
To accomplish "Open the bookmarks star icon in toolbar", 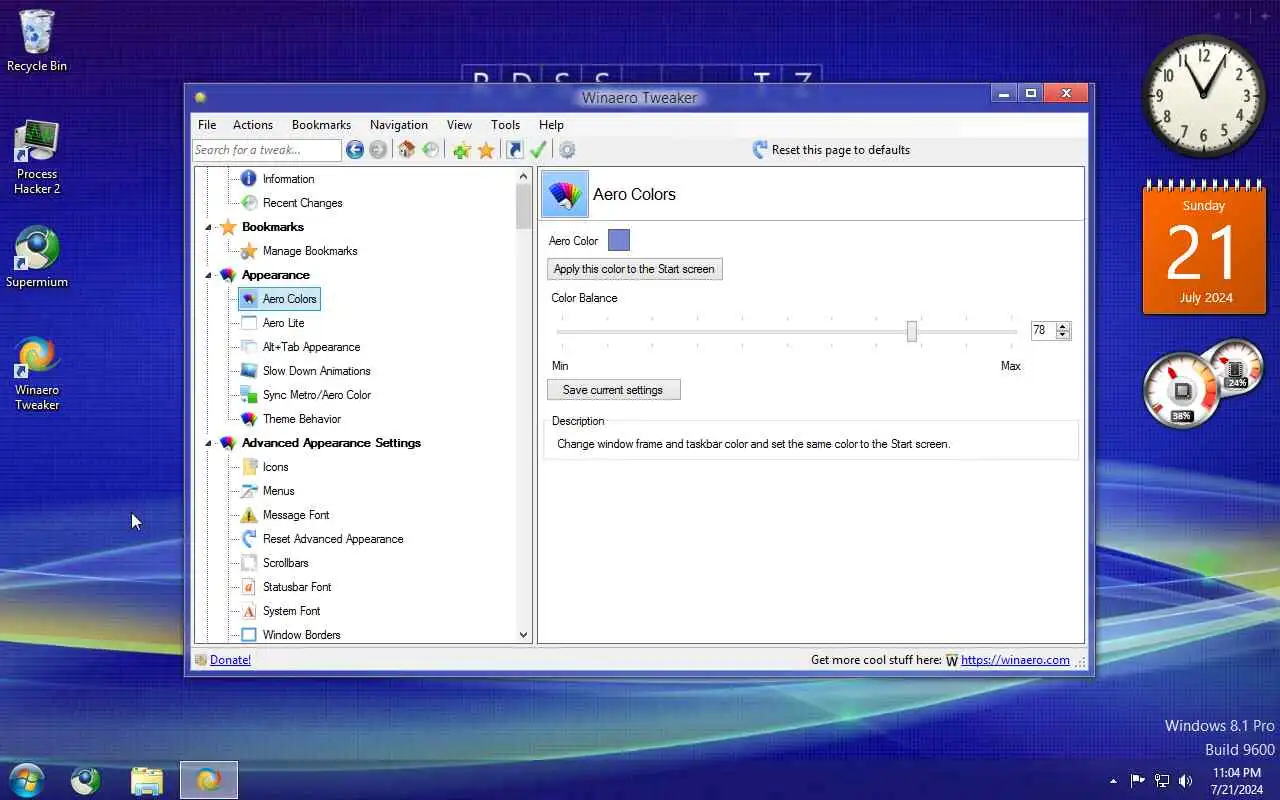I will [486, 150].
